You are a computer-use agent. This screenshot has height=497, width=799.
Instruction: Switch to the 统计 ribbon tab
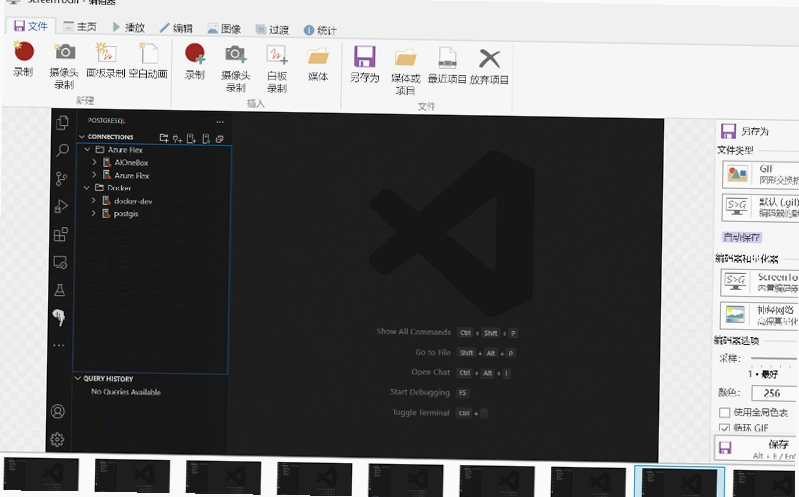[320, 31]
